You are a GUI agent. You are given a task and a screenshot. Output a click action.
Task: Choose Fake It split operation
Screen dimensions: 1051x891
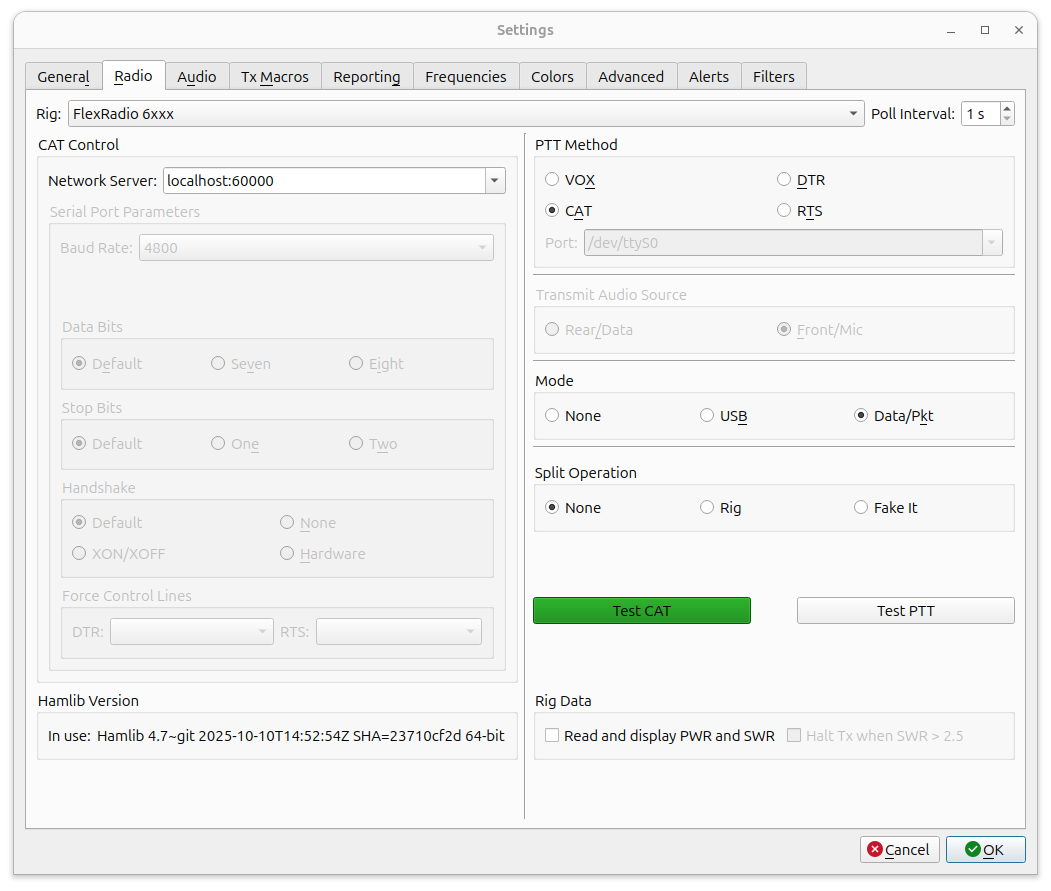pyautogui.click(x=861, y=508)
